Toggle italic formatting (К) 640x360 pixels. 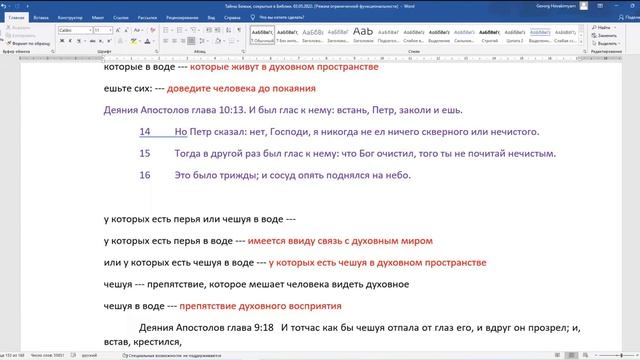70,41
